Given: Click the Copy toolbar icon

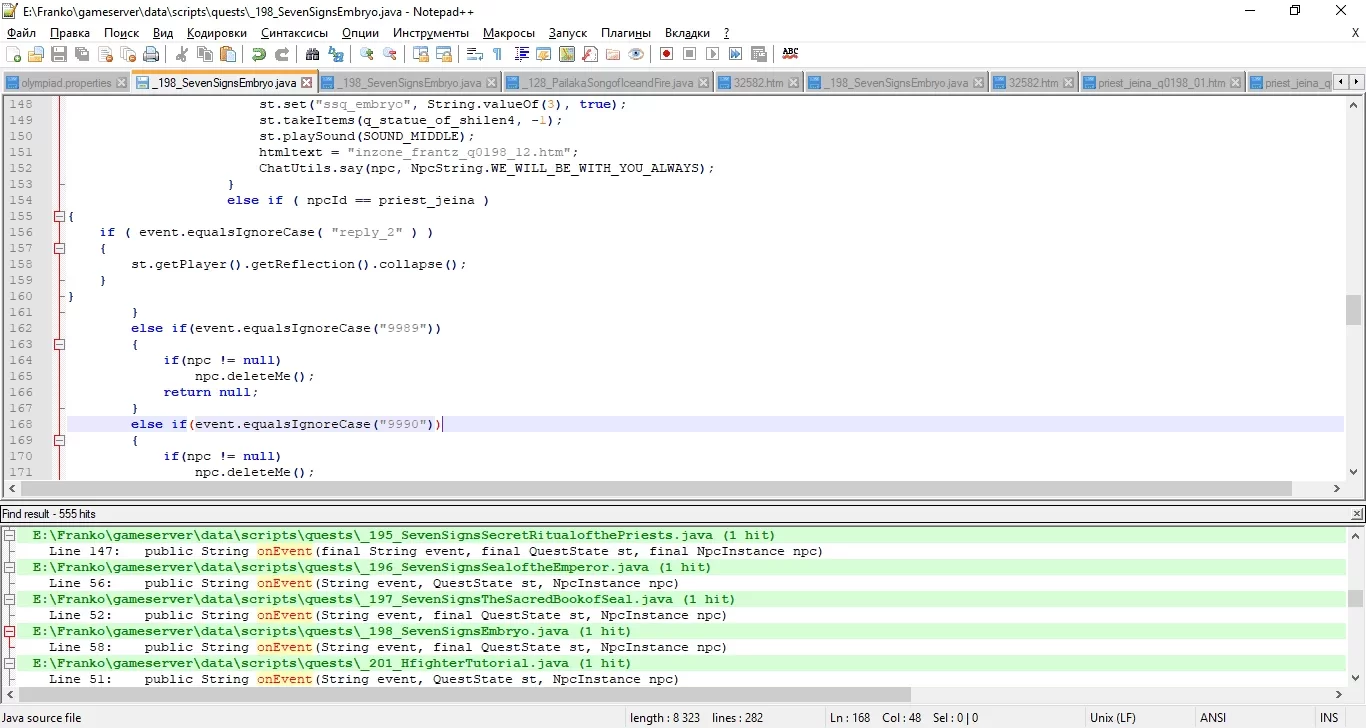Looking at the screenshot, I should [x=205, y=54].
